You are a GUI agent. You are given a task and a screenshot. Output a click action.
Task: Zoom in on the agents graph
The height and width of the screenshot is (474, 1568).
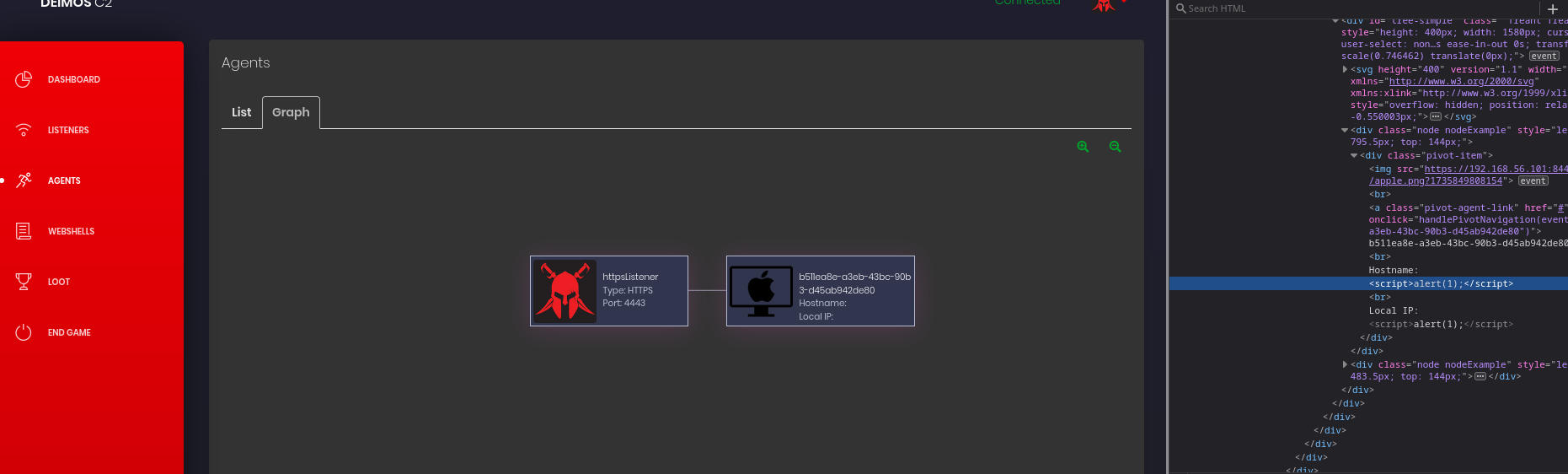tap(1083, 147)
